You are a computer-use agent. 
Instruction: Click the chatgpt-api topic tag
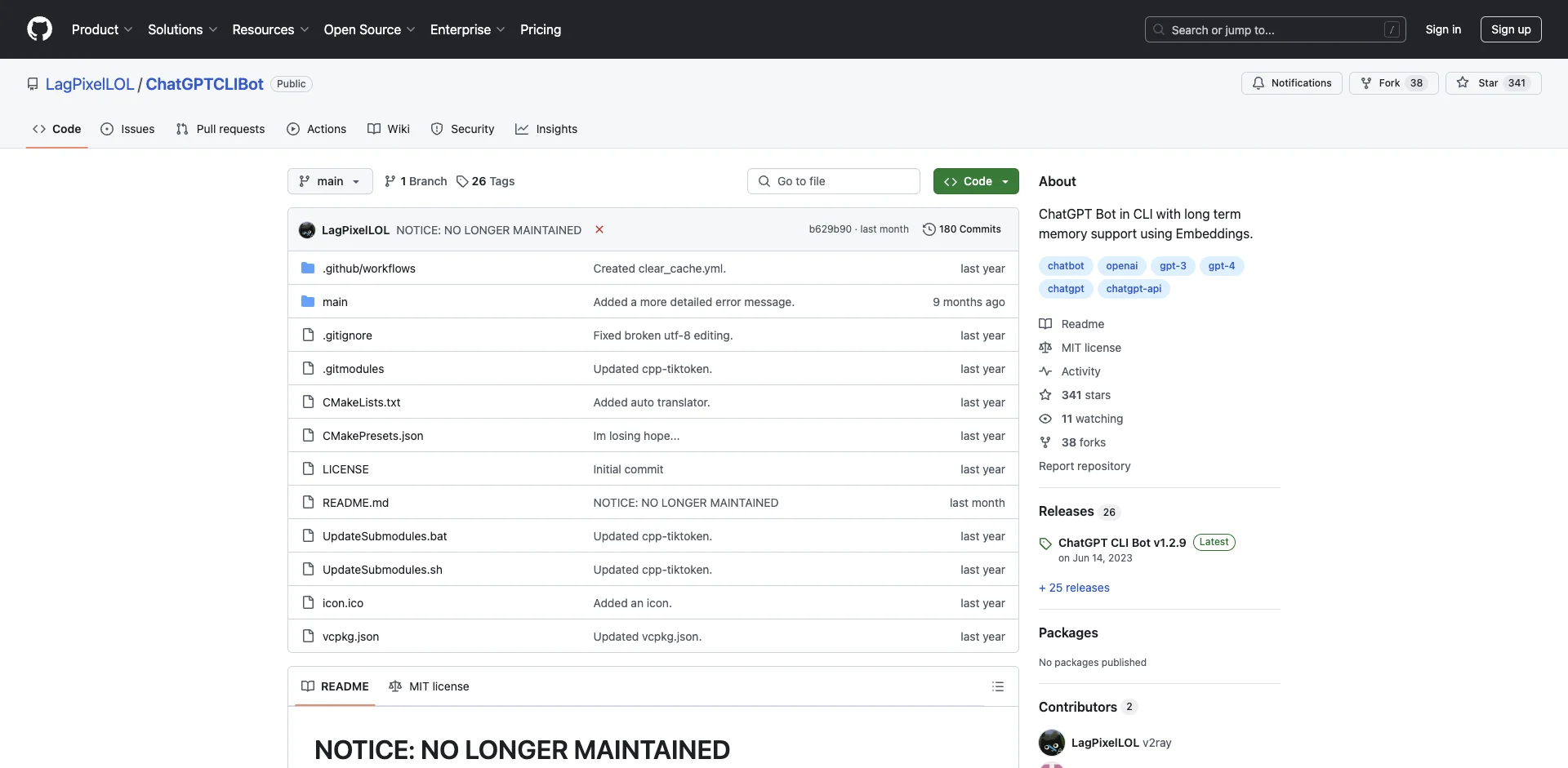[x=1134, y=289]
